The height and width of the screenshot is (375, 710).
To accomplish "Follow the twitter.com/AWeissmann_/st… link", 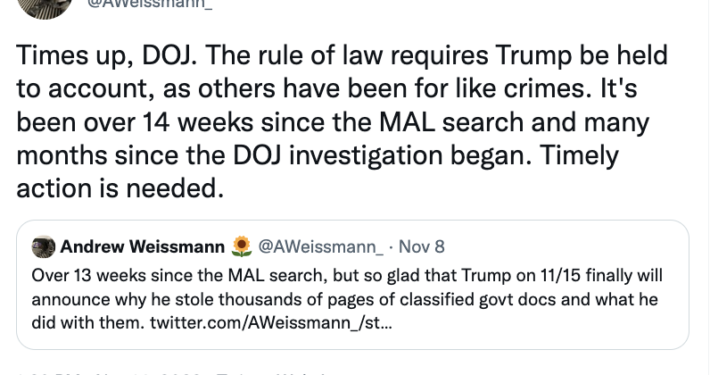I will 271,323.
